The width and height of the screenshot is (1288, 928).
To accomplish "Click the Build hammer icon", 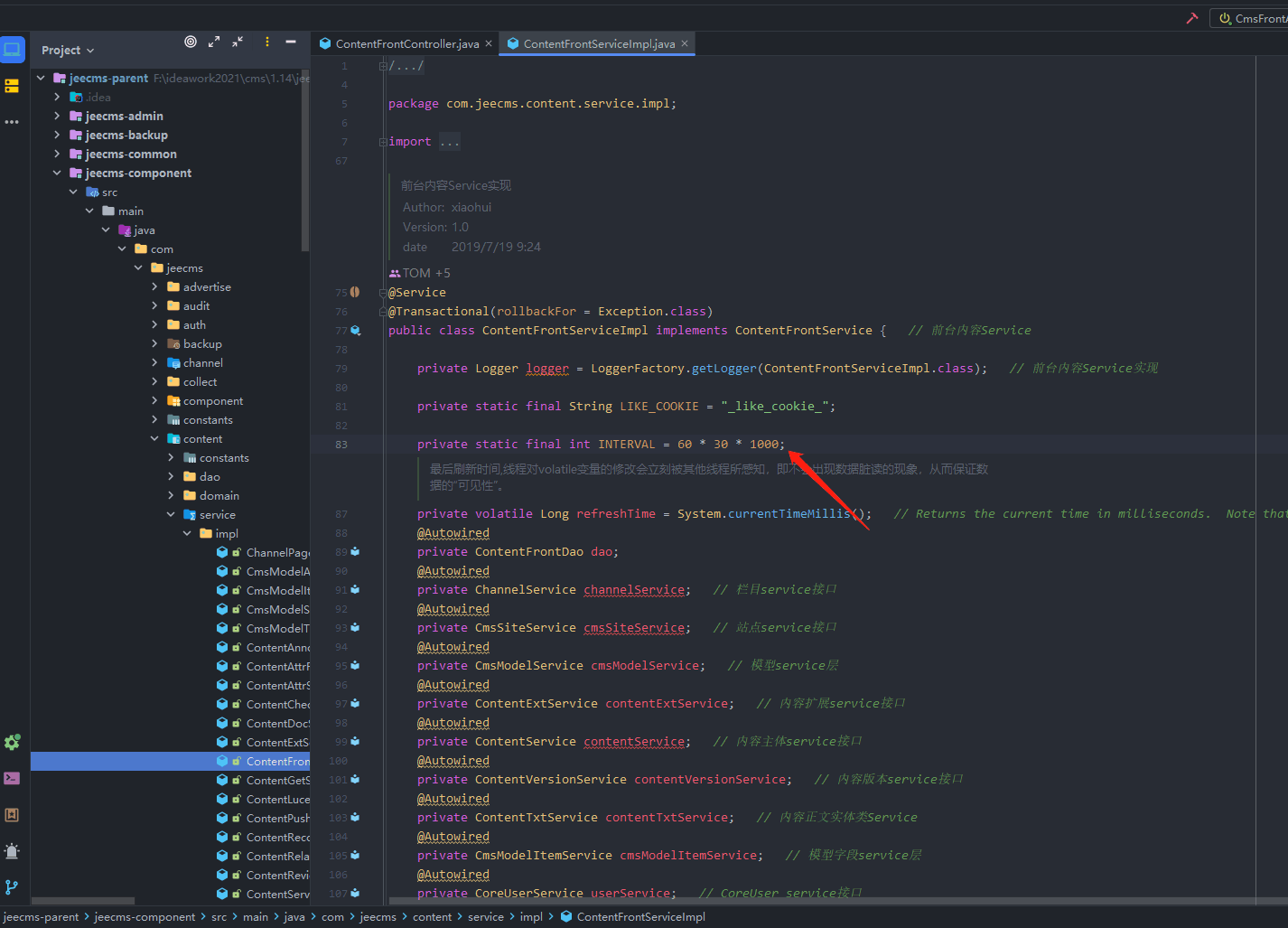I will [1192, 18].
